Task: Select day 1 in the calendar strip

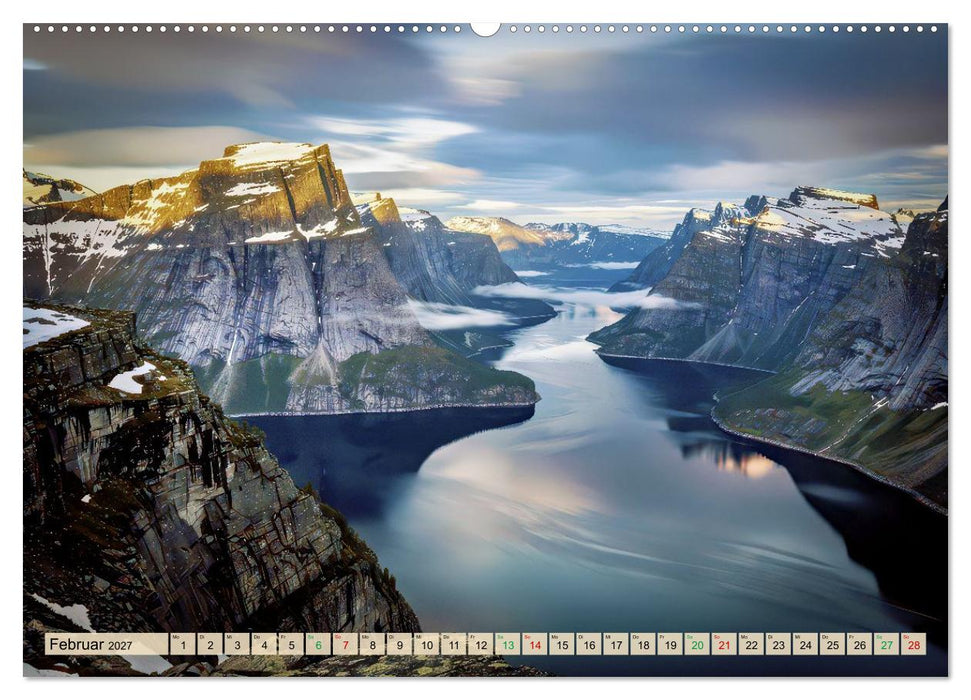Action: click(x=183, y=644)
